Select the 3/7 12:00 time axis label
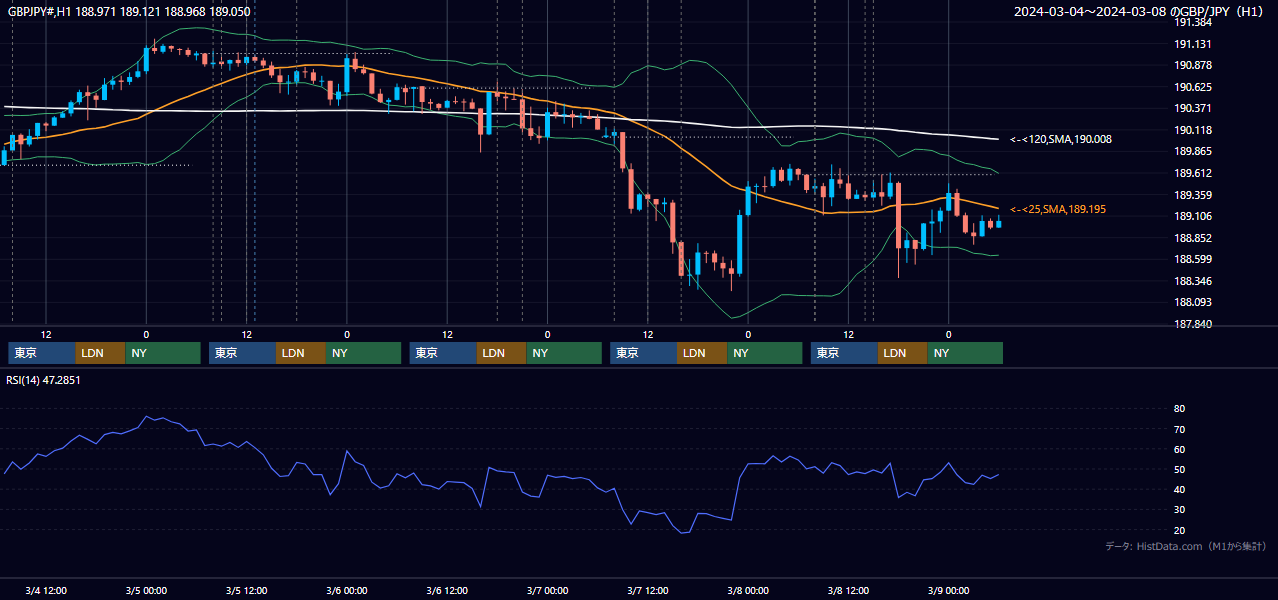Viewport: 1278px width, 600px height. click(647, 590)
